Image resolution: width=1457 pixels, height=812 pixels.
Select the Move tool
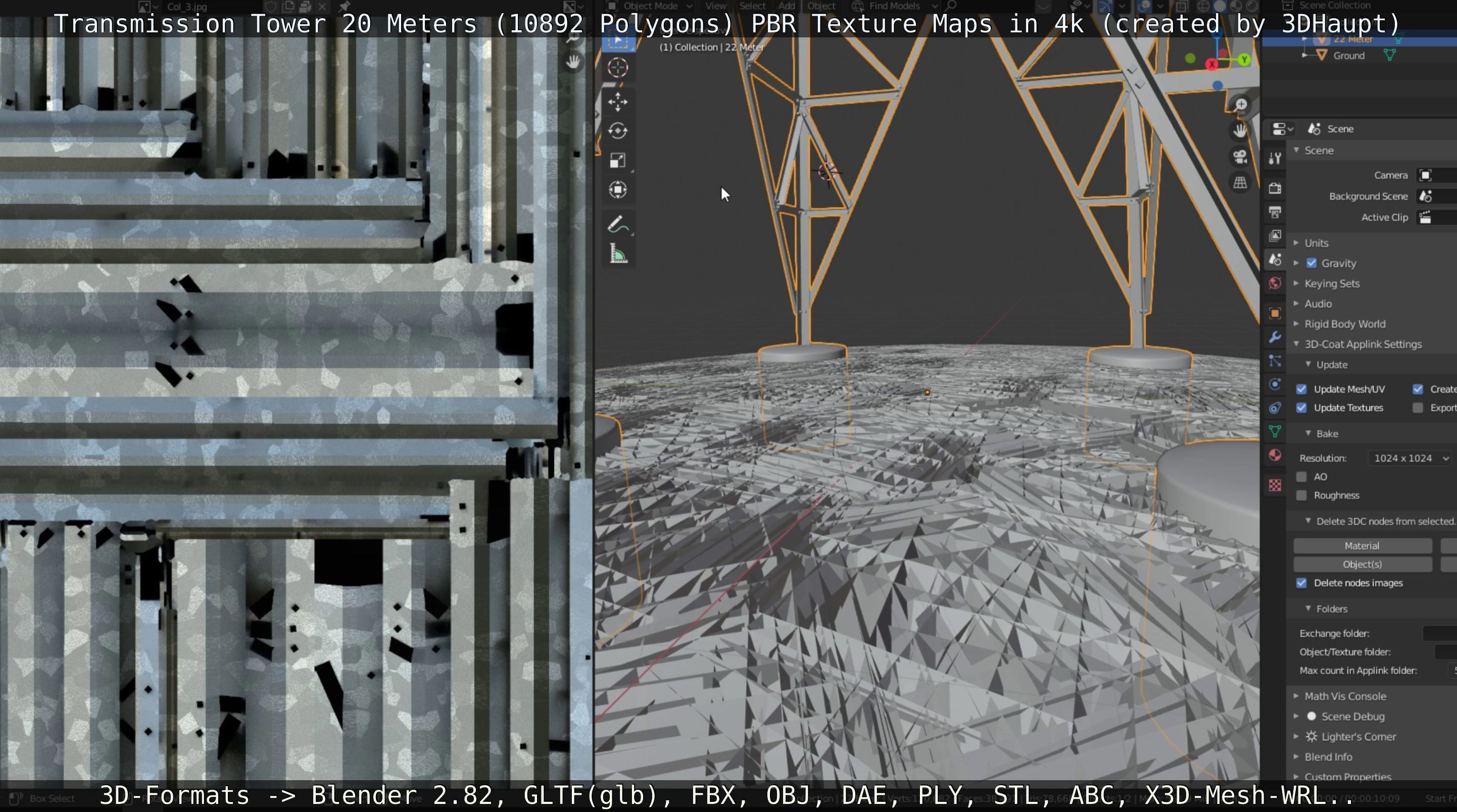pos(618,102)
